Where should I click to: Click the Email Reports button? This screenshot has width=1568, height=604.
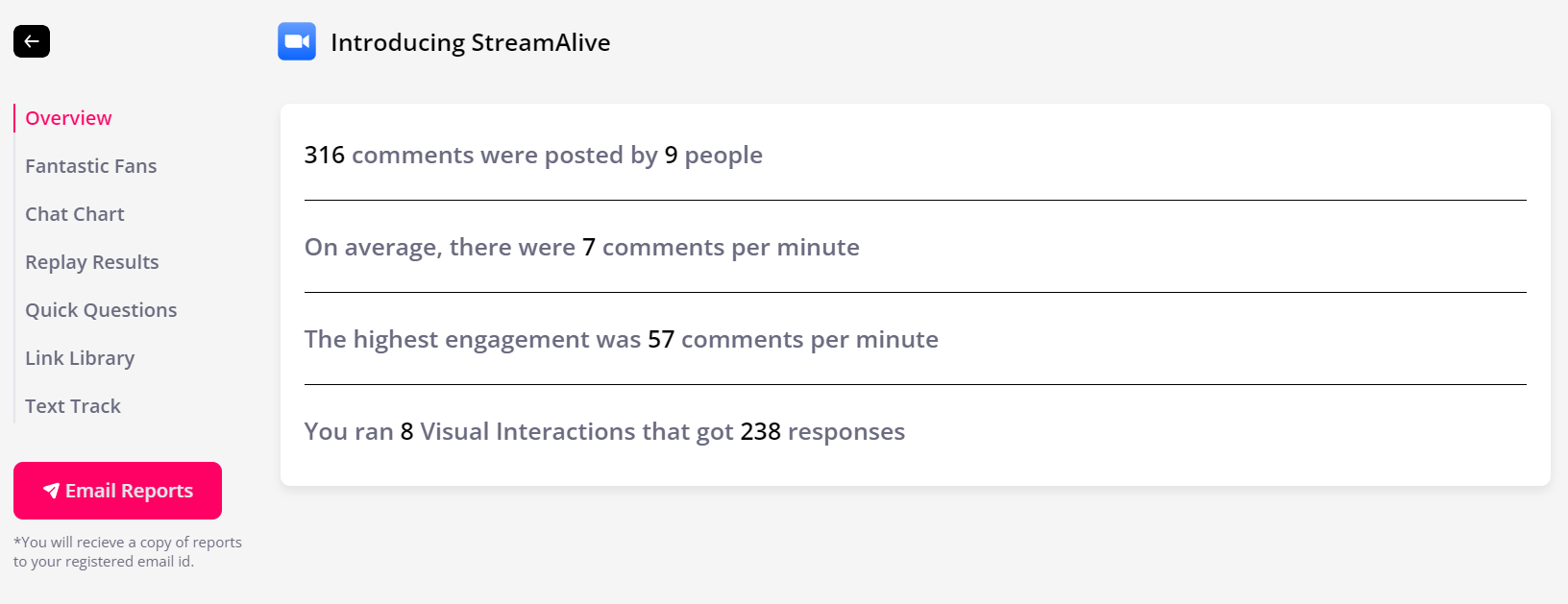[x=117, y=491]
